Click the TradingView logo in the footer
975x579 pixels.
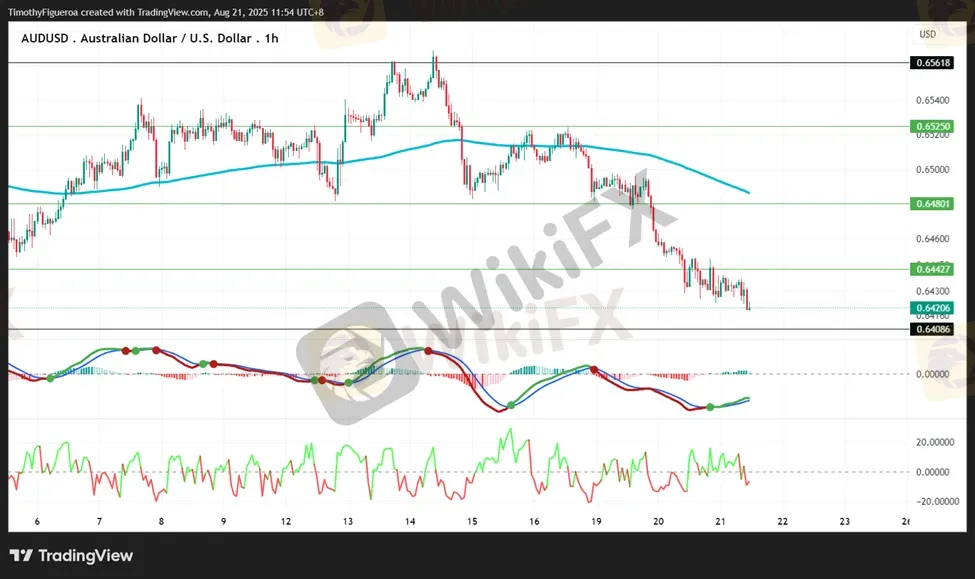[x=71, y=556]
